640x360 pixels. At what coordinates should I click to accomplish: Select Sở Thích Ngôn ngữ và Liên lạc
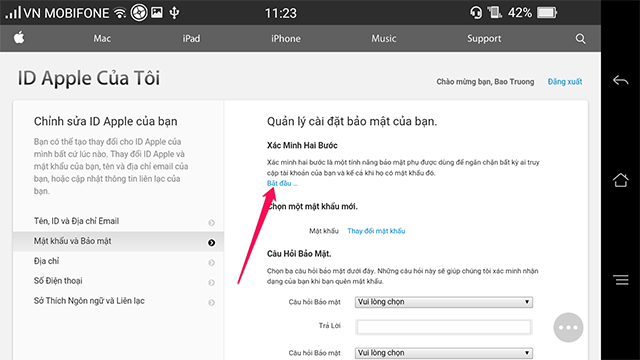tap(118, 301)
